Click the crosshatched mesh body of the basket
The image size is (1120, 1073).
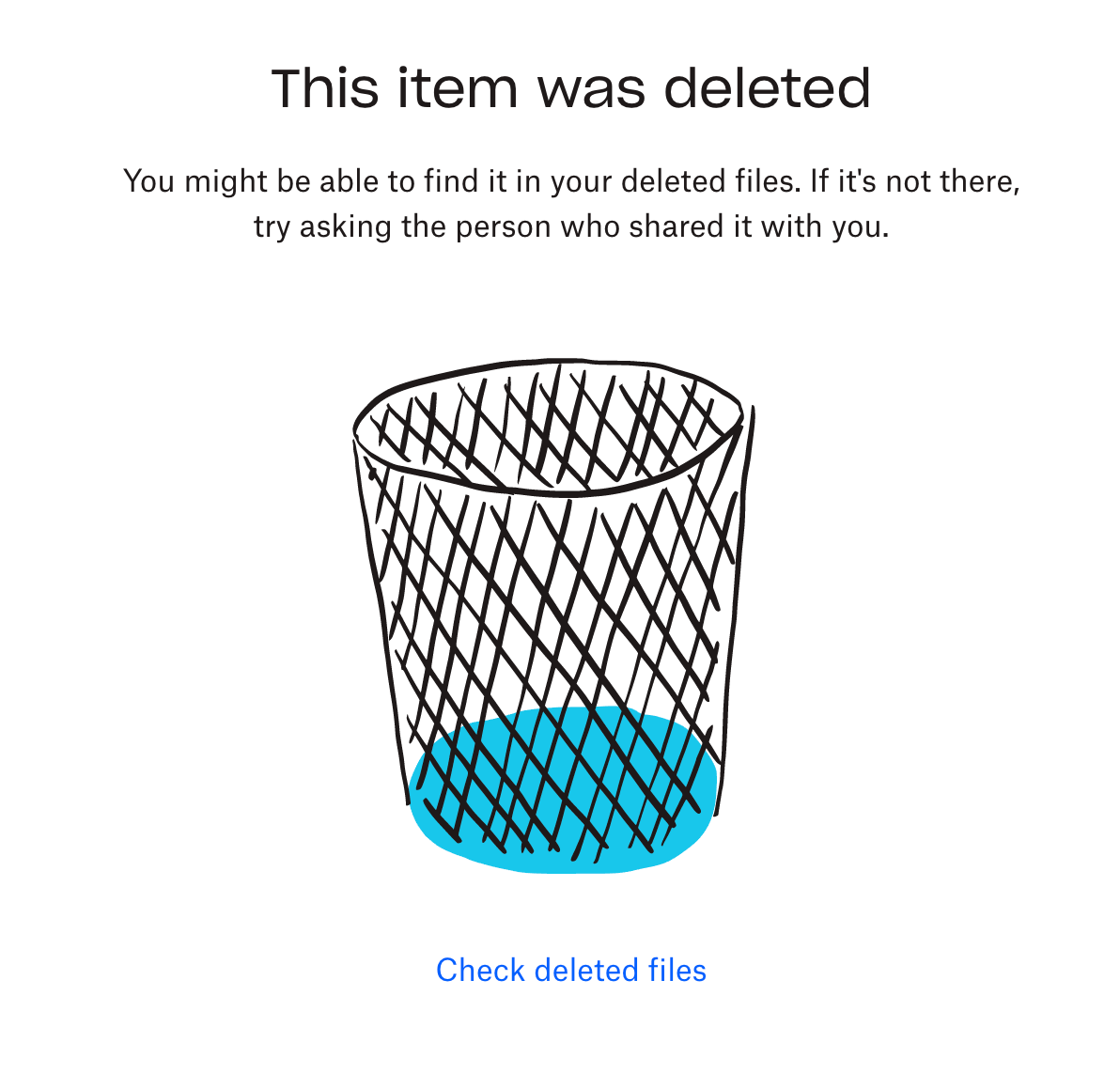(554, 611)
